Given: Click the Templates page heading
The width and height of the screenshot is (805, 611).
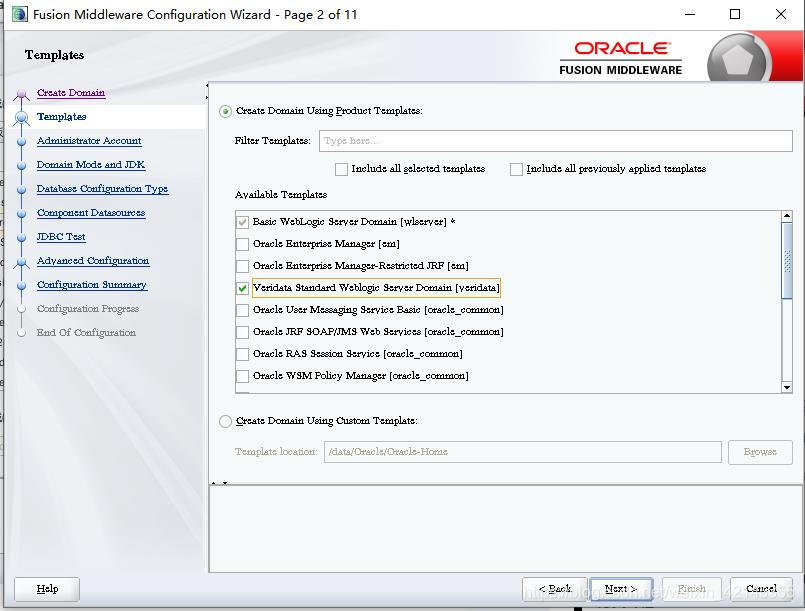Looking at the screenshot, I should (x=54, y=55).
